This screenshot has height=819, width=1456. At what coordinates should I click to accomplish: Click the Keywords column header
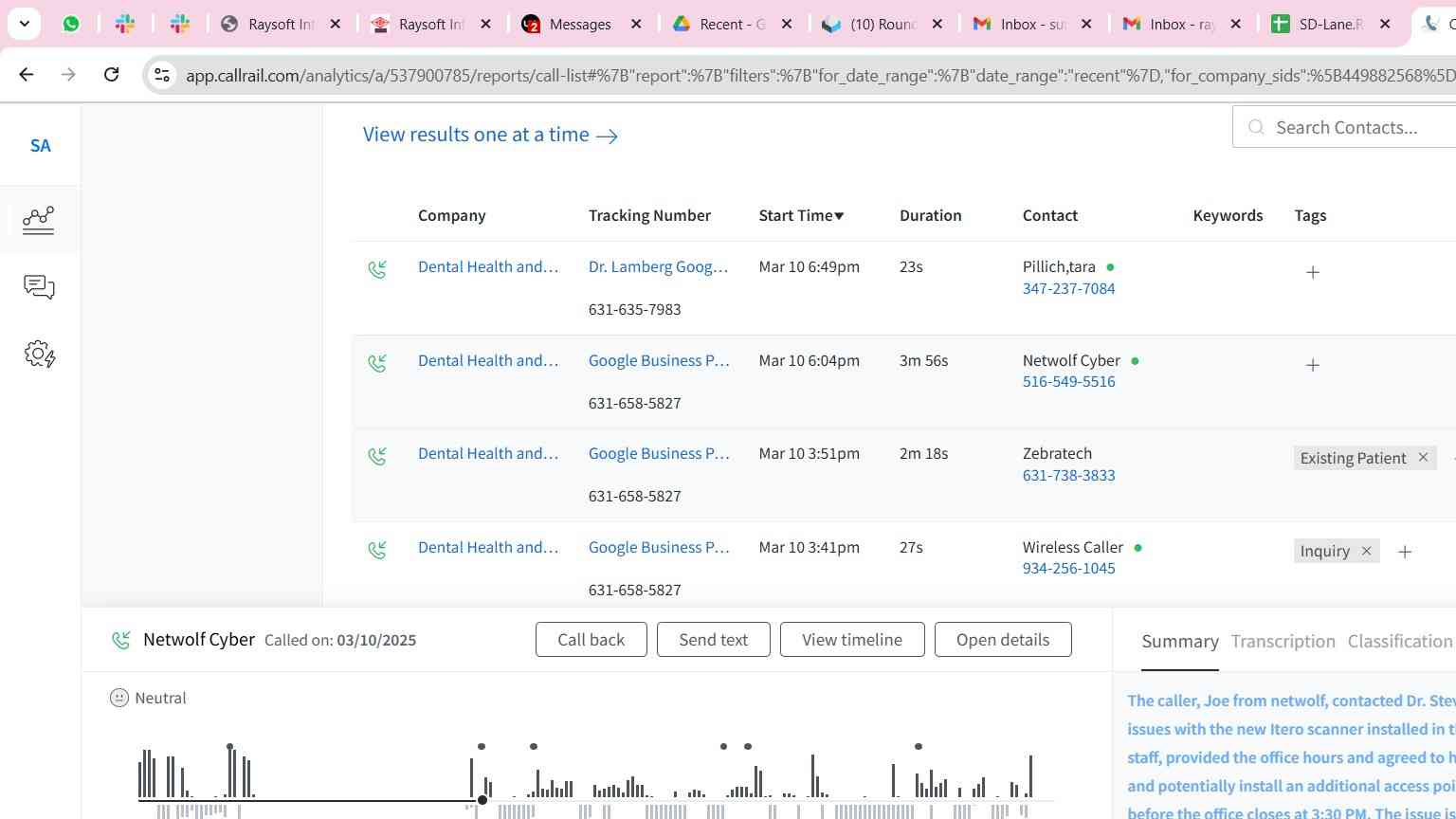pos(1228,215)
